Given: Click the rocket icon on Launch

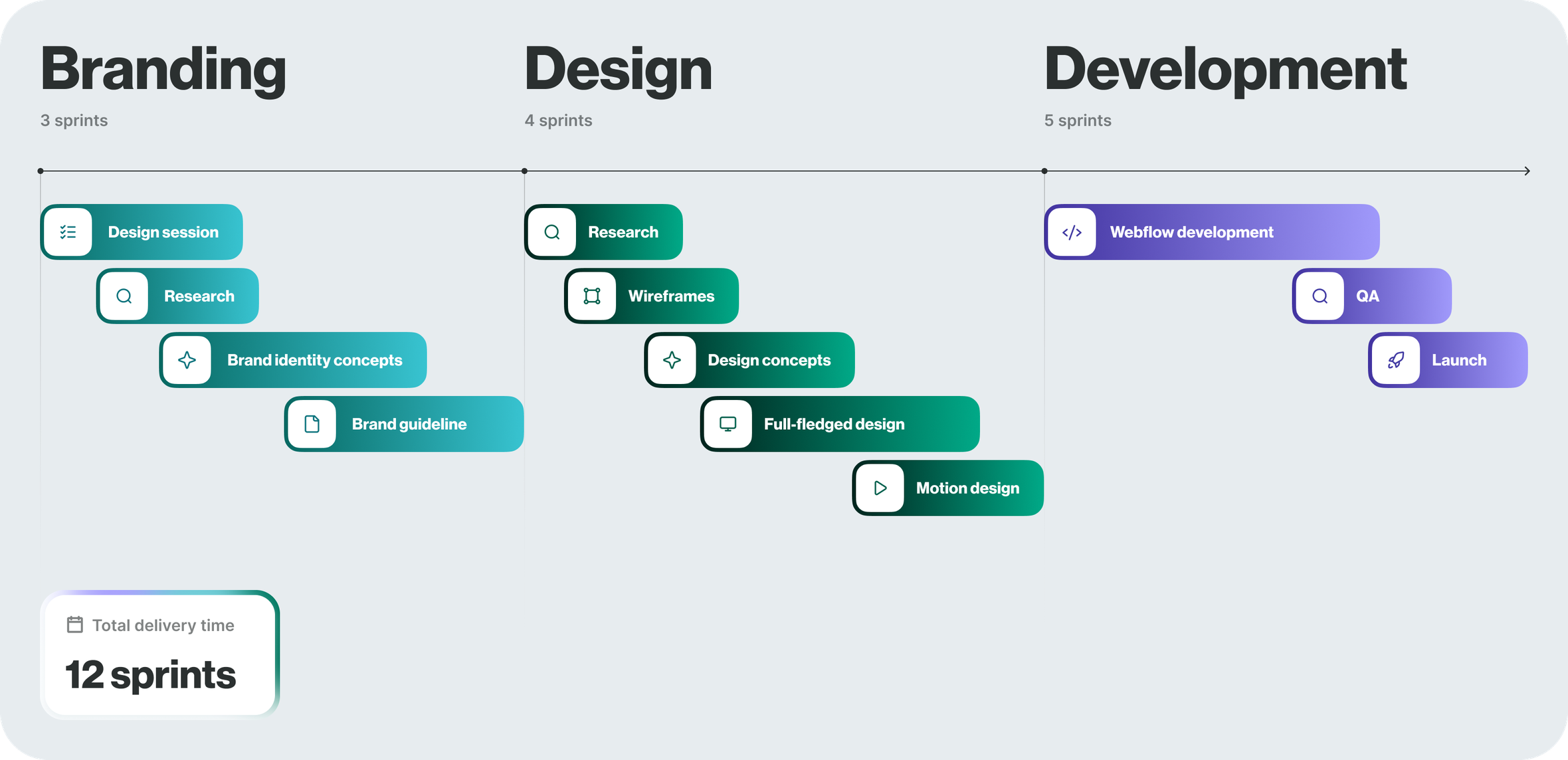Looking at the screenshot, I should tap(1396, 360).
